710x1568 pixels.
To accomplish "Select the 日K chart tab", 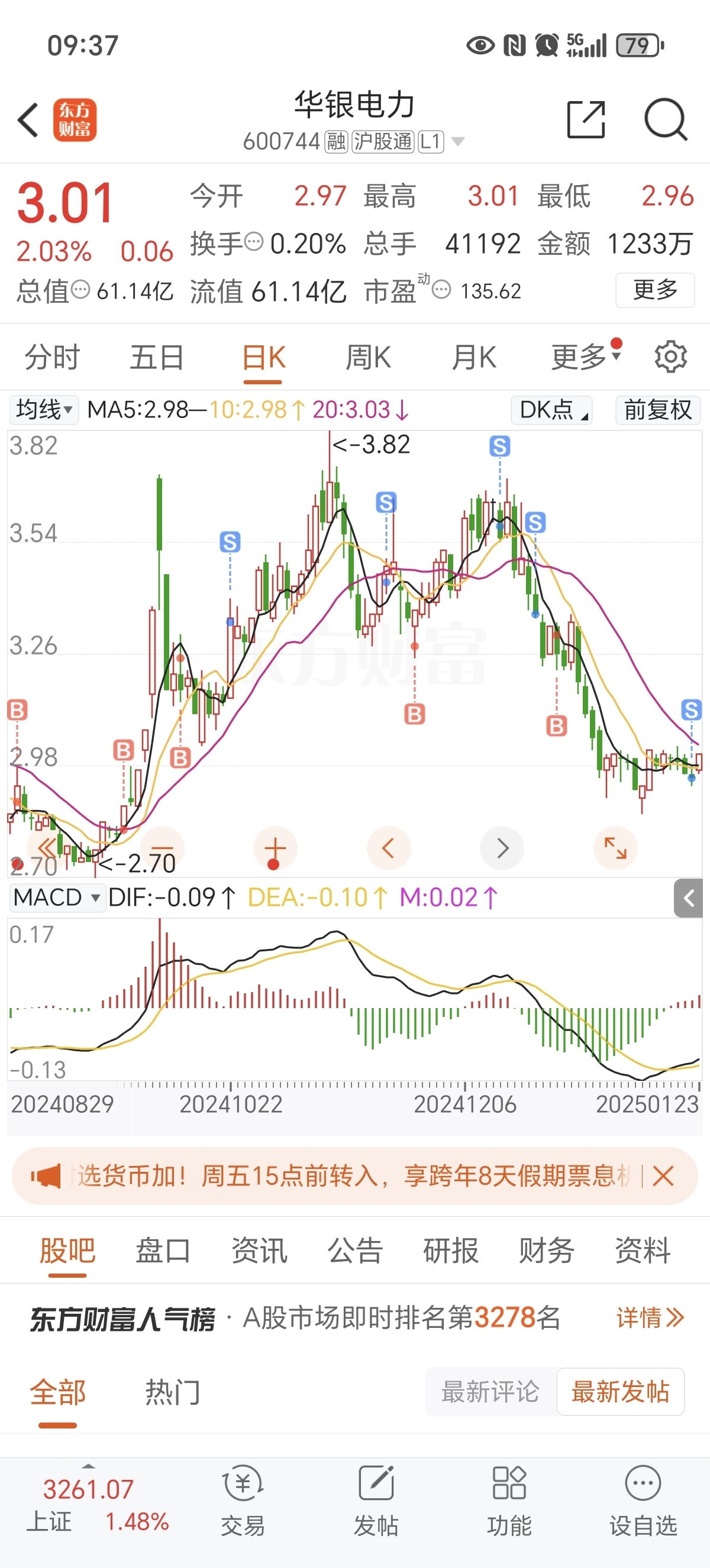I will (263, 357).
